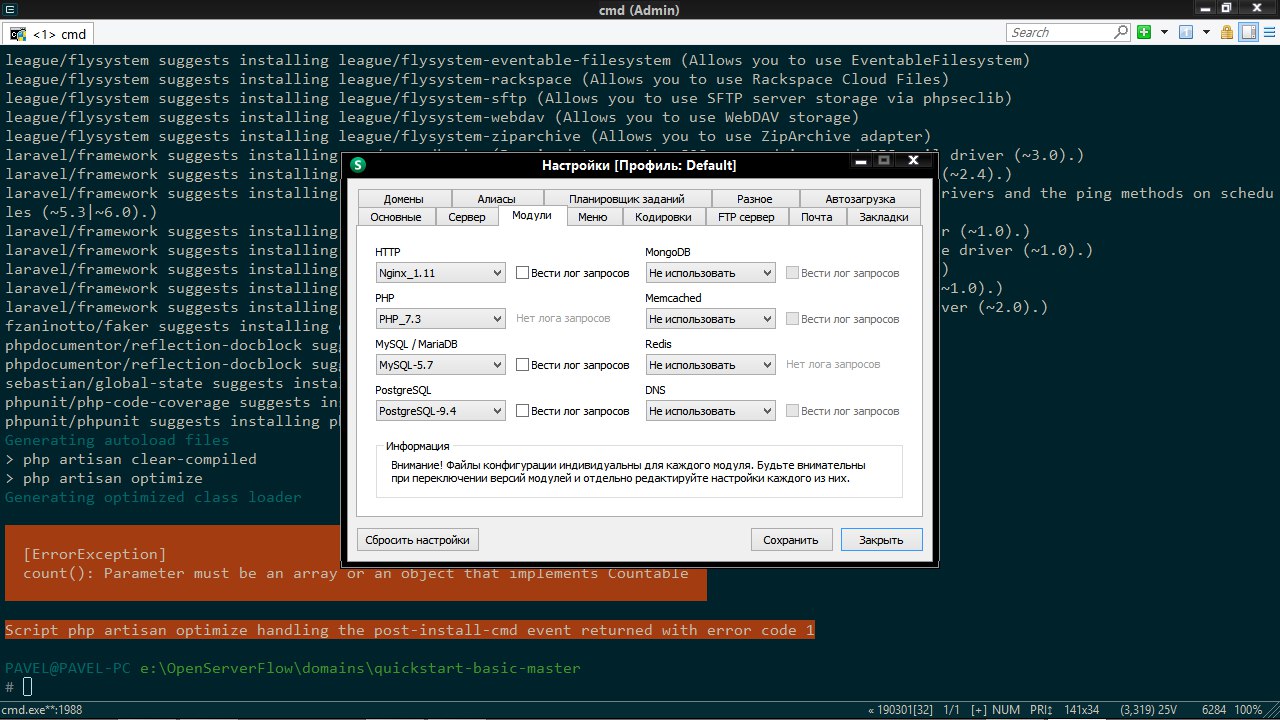This screenshot has height=720, width=1280.
Task: Click the 'php artisan optimize' console line
Action: click(x=104, y=478)
